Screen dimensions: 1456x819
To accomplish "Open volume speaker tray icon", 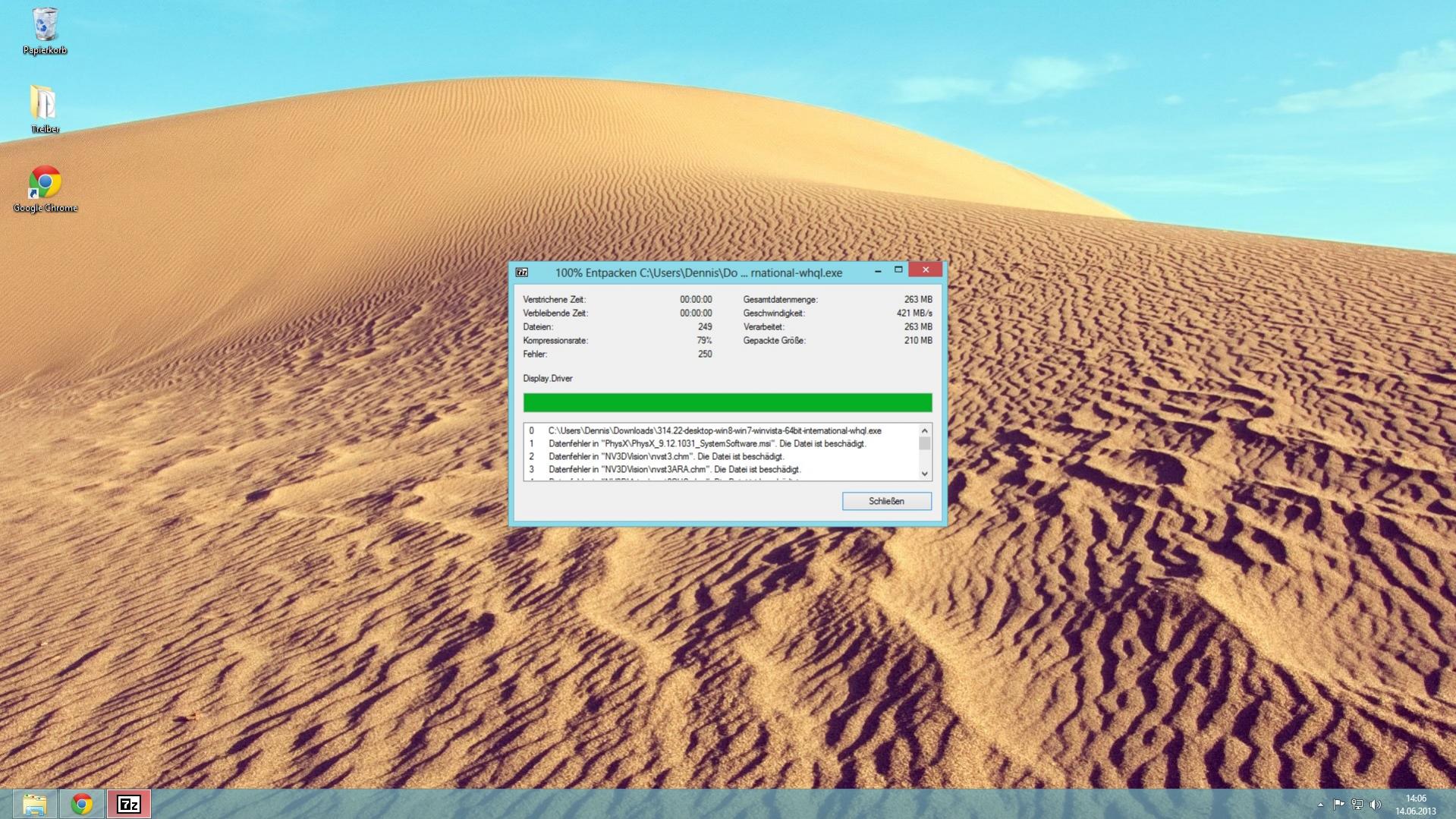I will coord(1376,805).
